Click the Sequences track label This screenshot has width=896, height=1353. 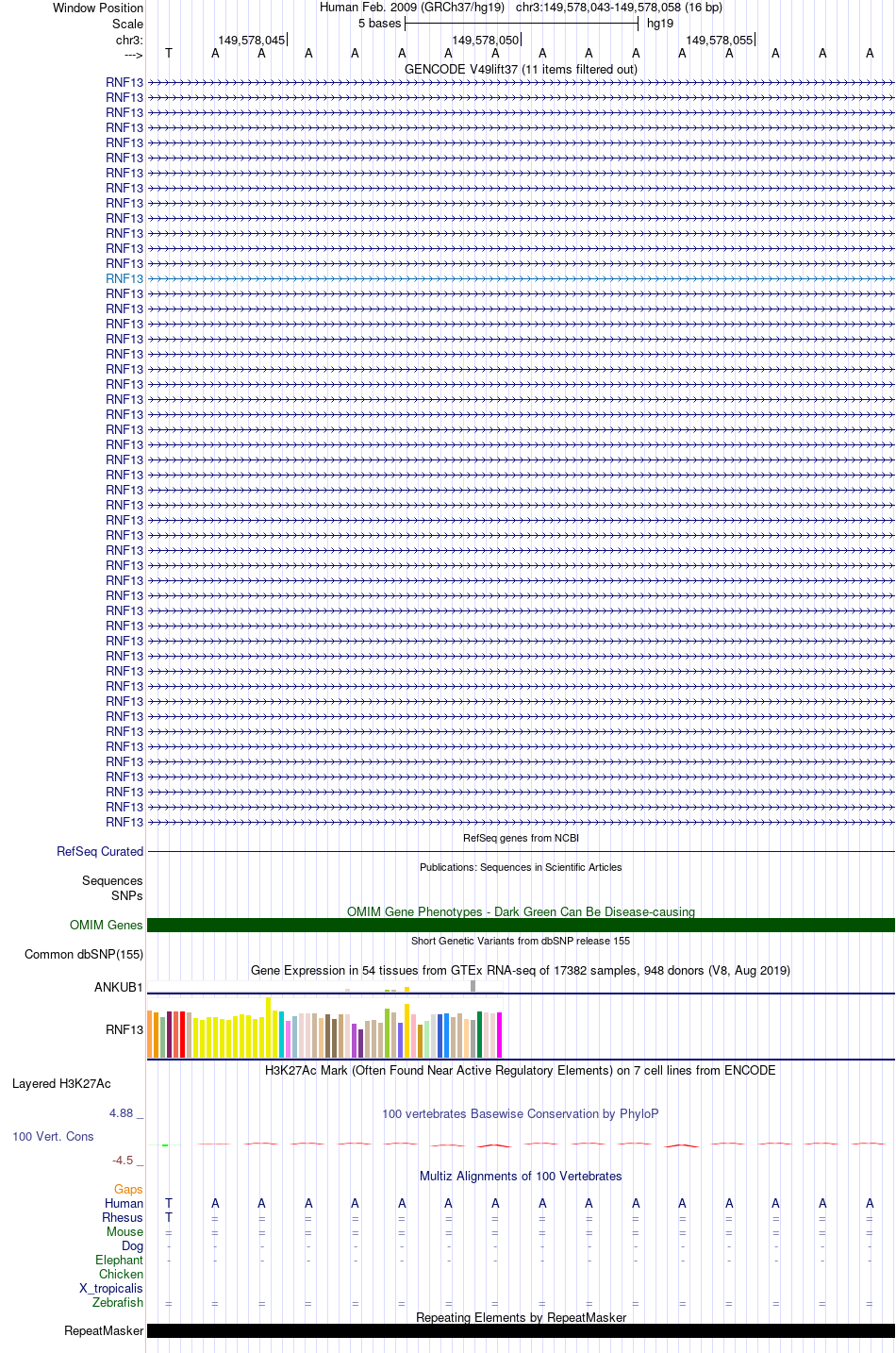point(112,880)
